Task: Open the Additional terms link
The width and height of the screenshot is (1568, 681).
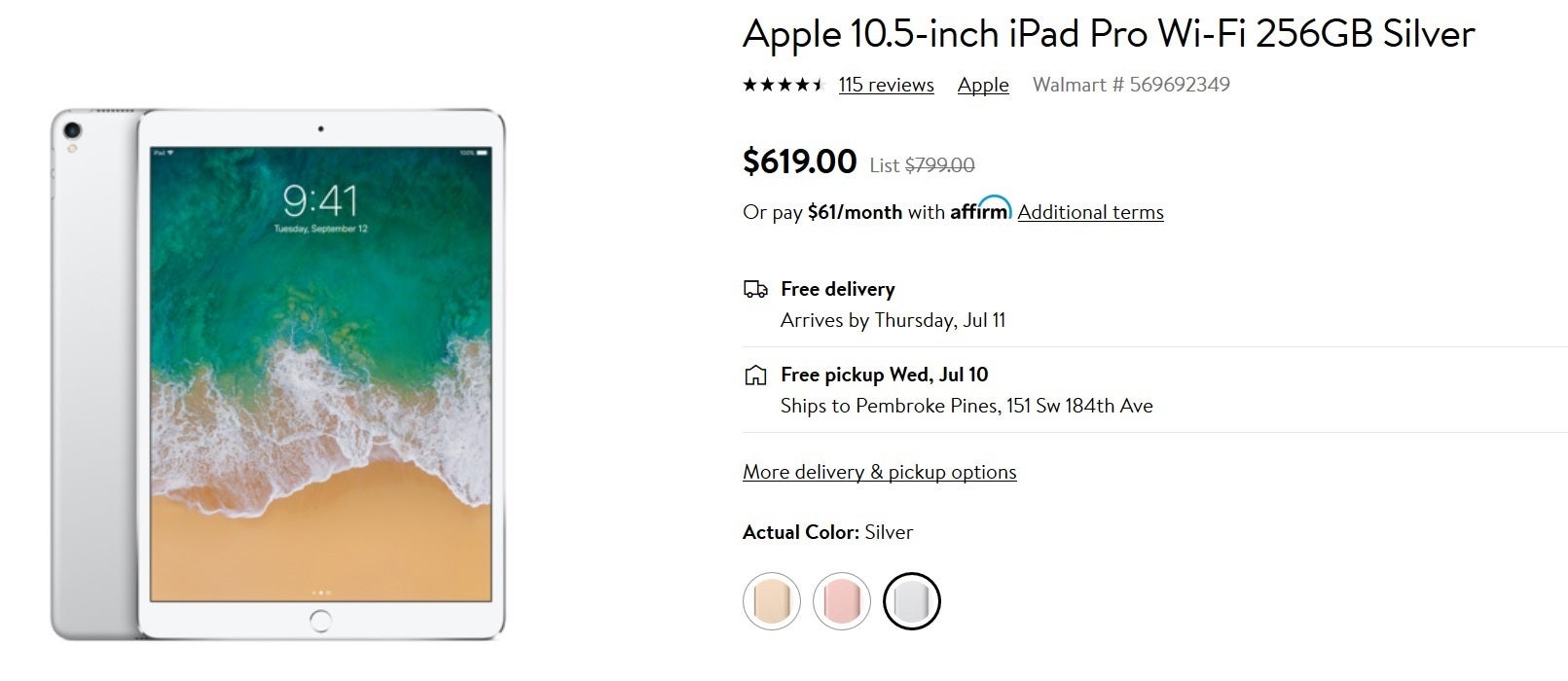Action: tap(1090, 212)
